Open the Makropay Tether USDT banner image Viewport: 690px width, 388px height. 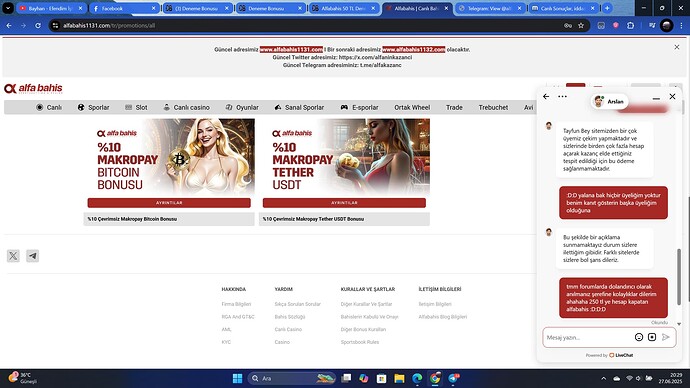coord(344,157)
